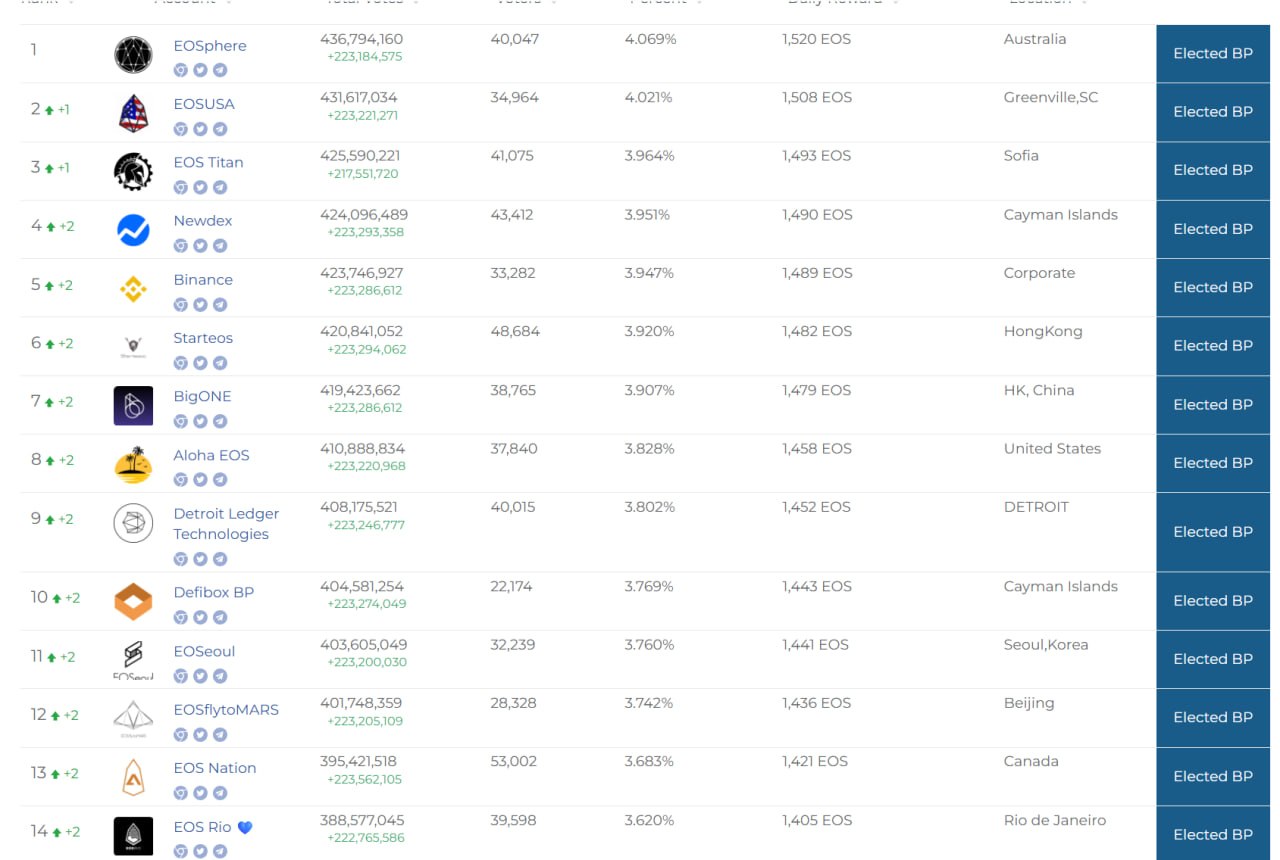Open EOSphere's website via the Chrome icon
1280x860 pixels.
click(x=181, y=70)
